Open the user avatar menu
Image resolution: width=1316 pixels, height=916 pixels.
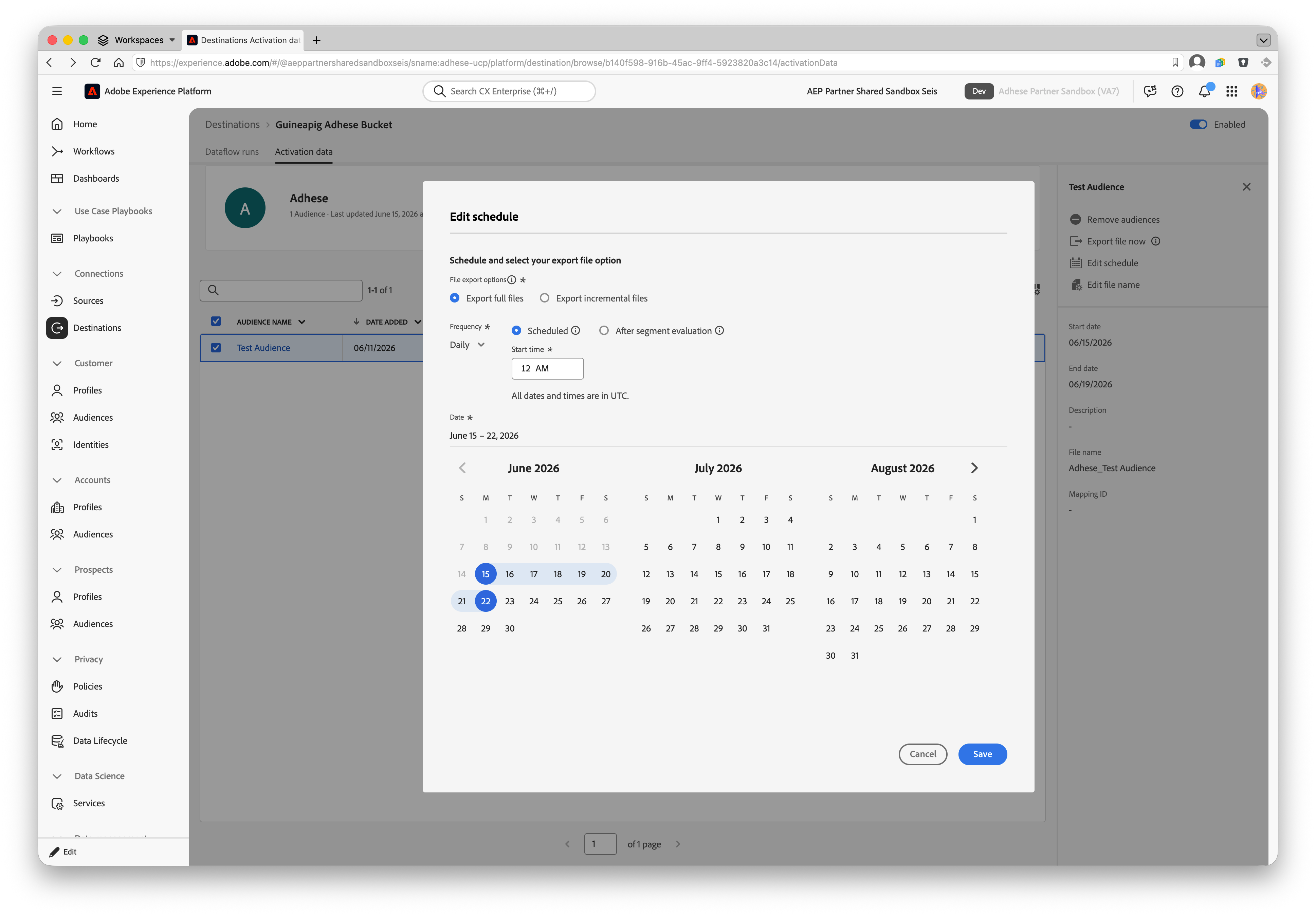[1259, 91]
